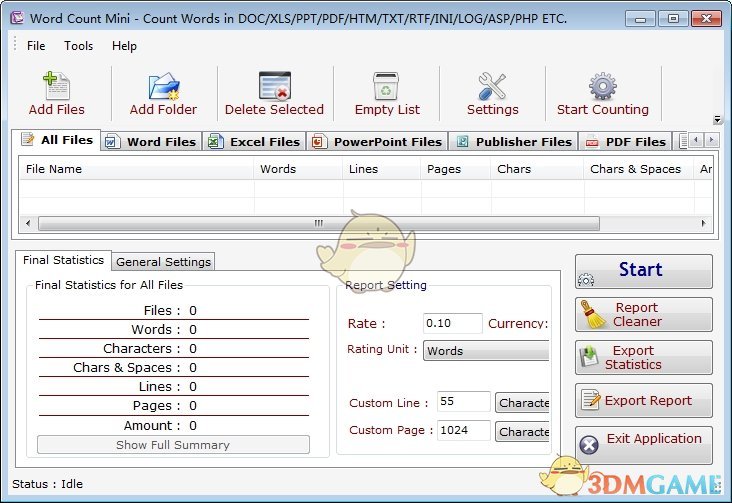
Task: Click Exit Application button
Action: [x=643, y=444]
